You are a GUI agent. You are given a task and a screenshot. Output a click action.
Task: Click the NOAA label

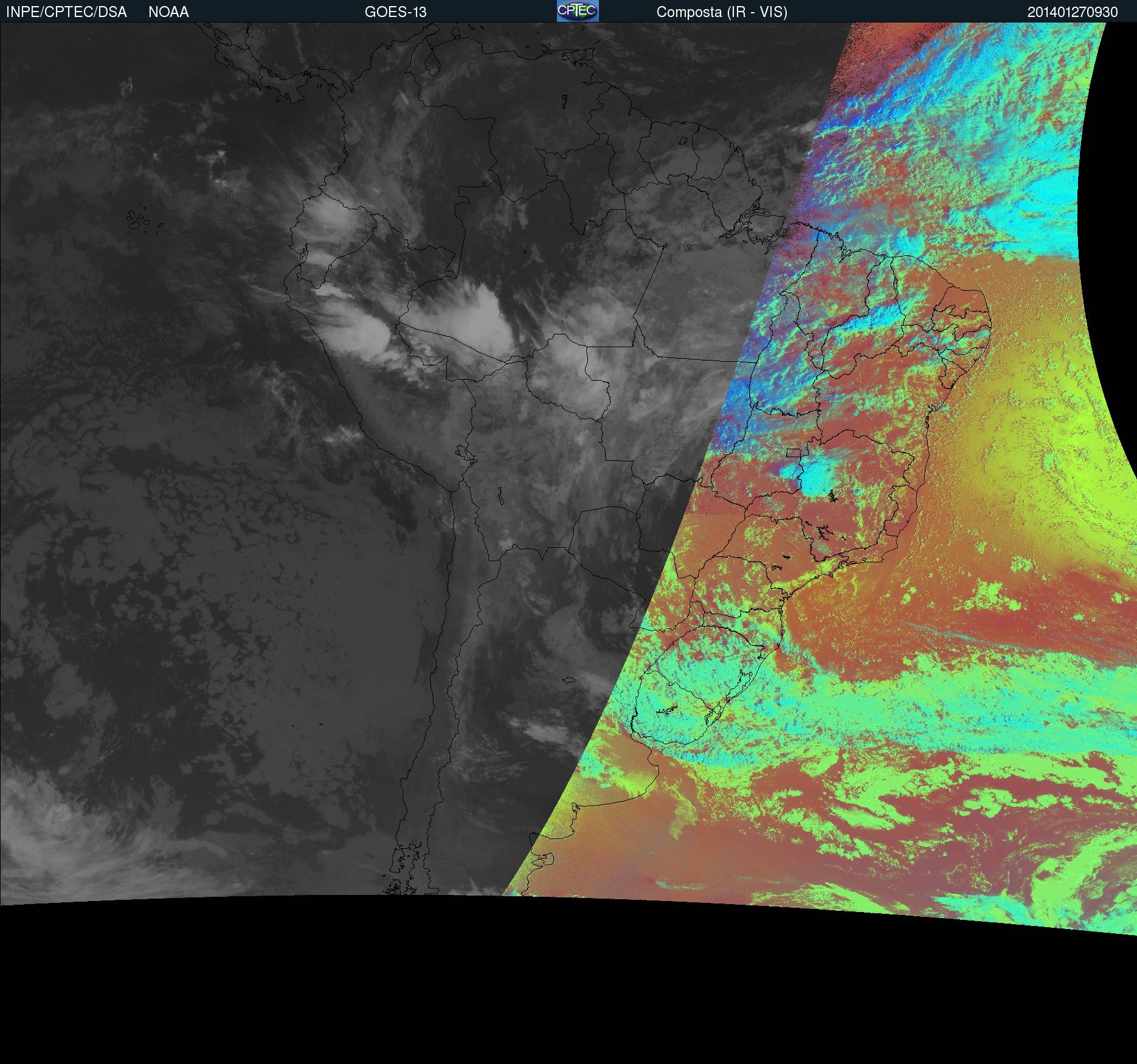pyautogui.click(x=168, y=12)
